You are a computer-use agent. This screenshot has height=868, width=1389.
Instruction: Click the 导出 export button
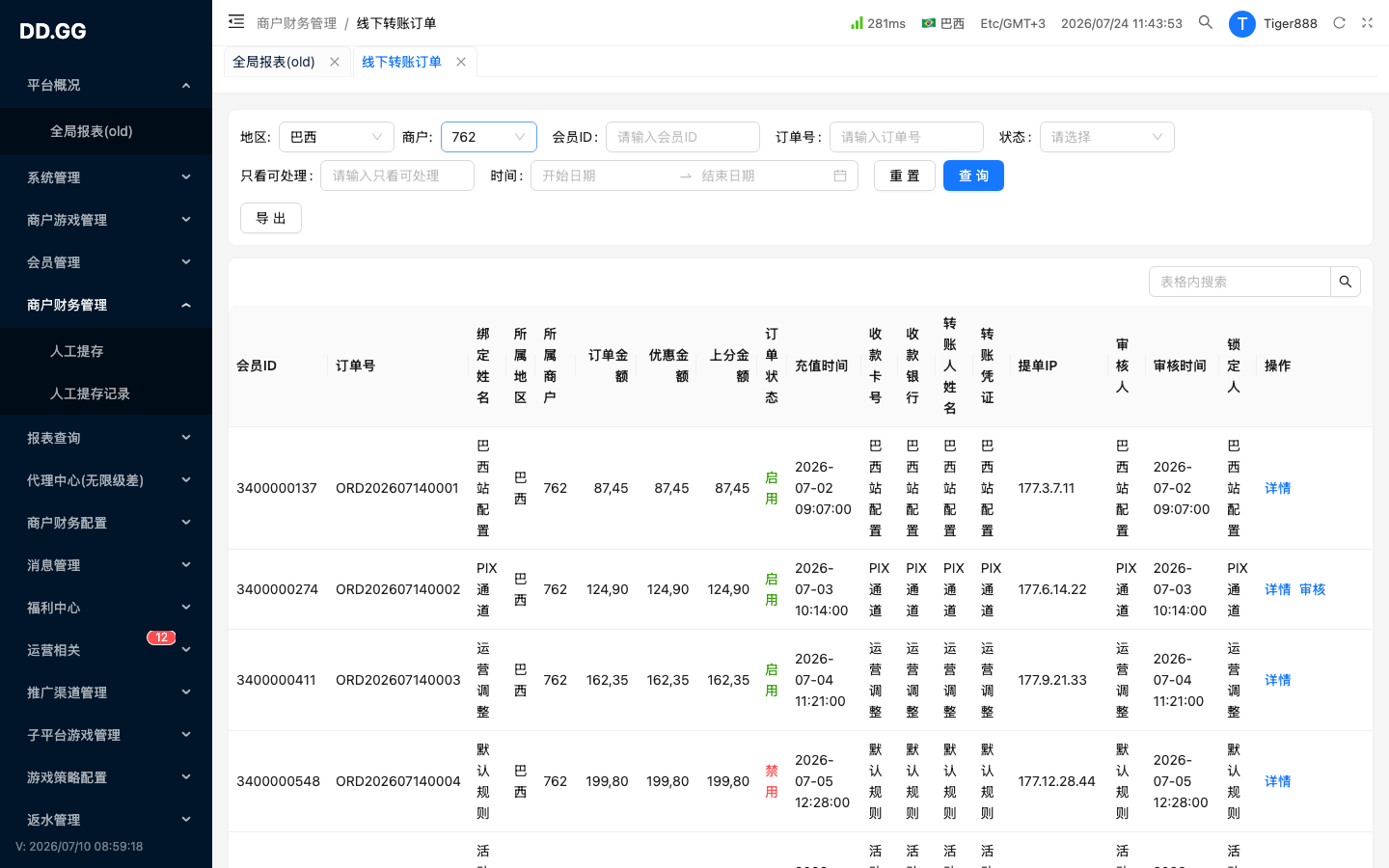[271, 218]
